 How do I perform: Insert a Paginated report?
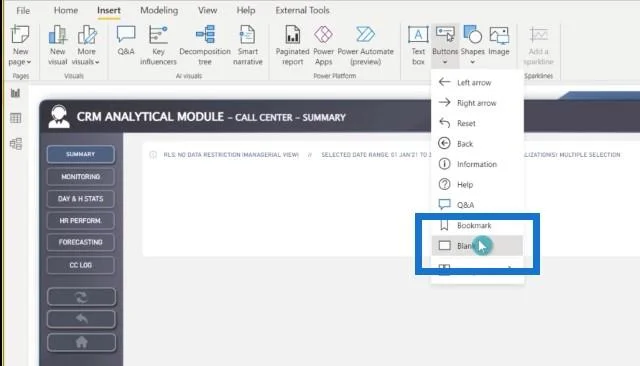[x=292, y=46]
